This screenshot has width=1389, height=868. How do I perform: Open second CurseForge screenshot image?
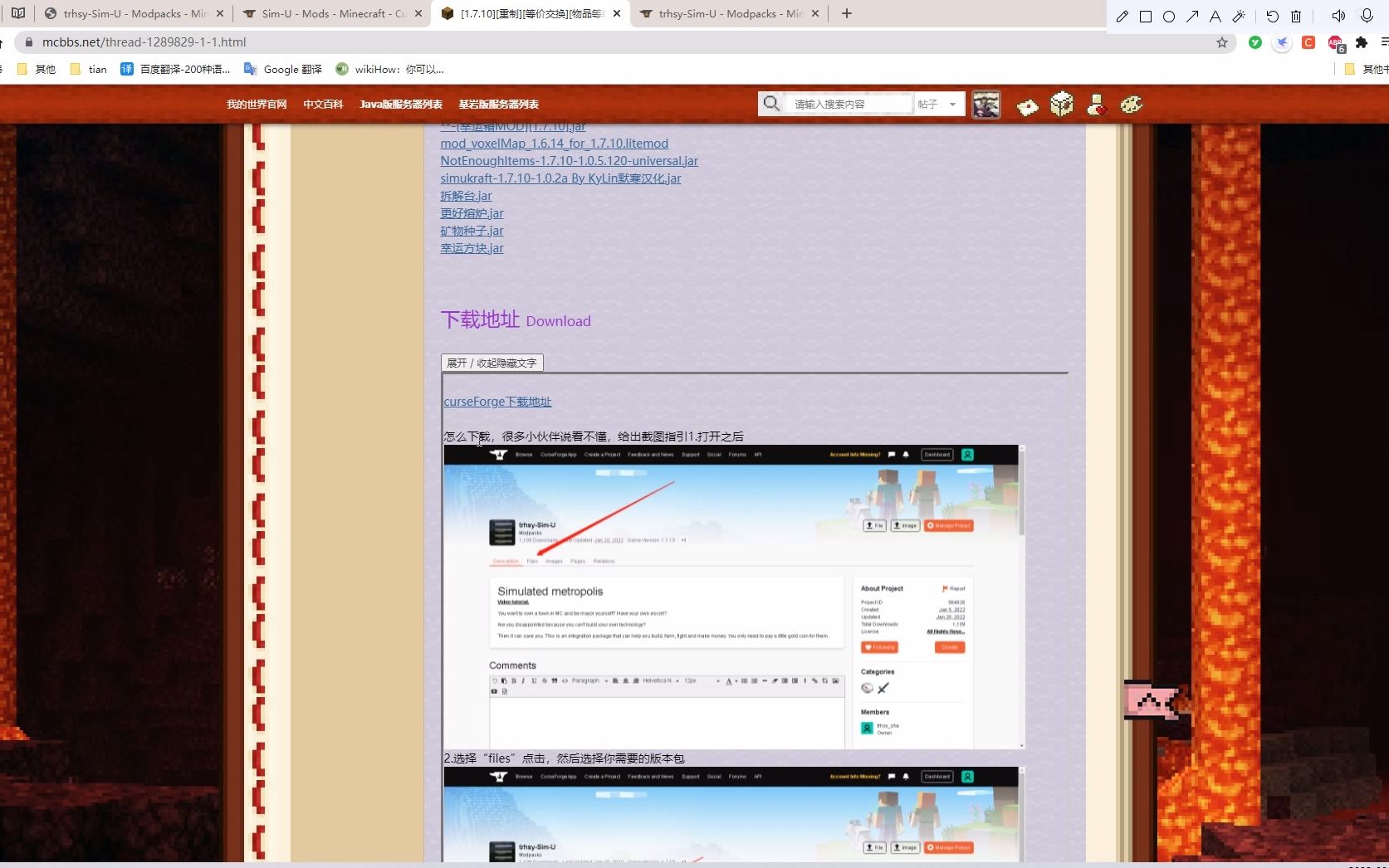(734, 815)
